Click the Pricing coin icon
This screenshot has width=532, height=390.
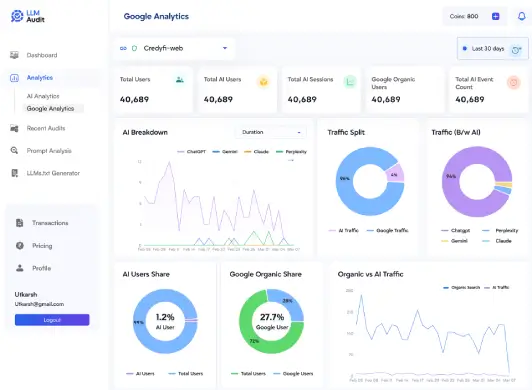coord(20,245)
